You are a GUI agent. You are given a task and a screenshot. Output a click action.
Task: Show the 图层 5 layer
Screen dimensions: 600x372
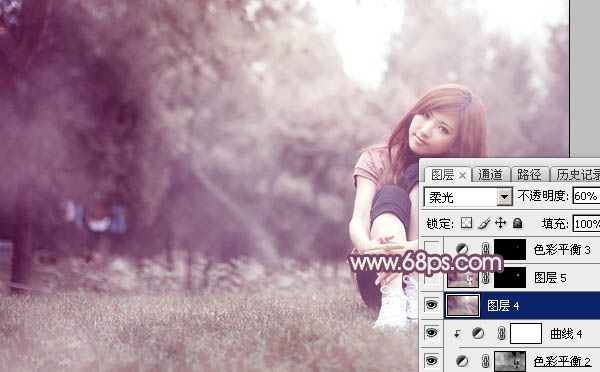point(432,278)
